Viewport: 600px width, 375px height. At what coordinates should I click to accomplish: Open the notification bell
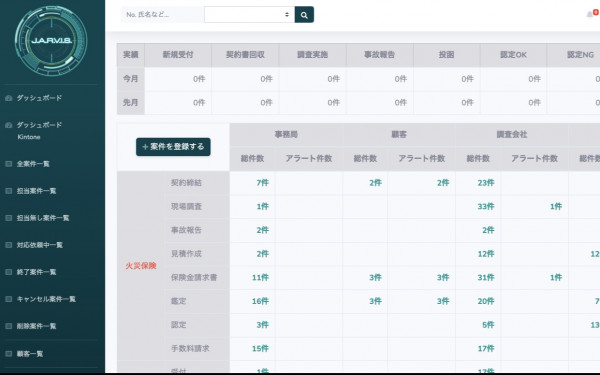click(x=590, y=15)
